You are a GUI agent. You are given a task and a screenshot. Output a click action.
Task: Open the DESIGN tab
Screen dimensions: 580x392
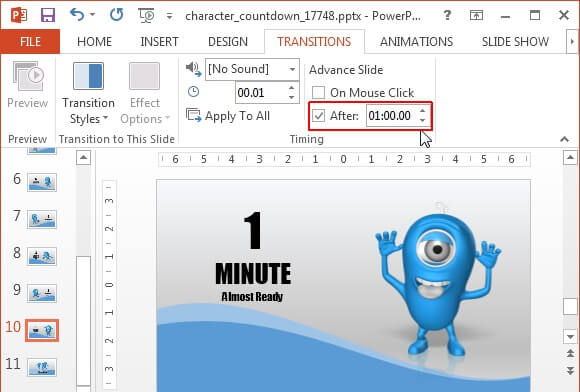coord(228,42)
